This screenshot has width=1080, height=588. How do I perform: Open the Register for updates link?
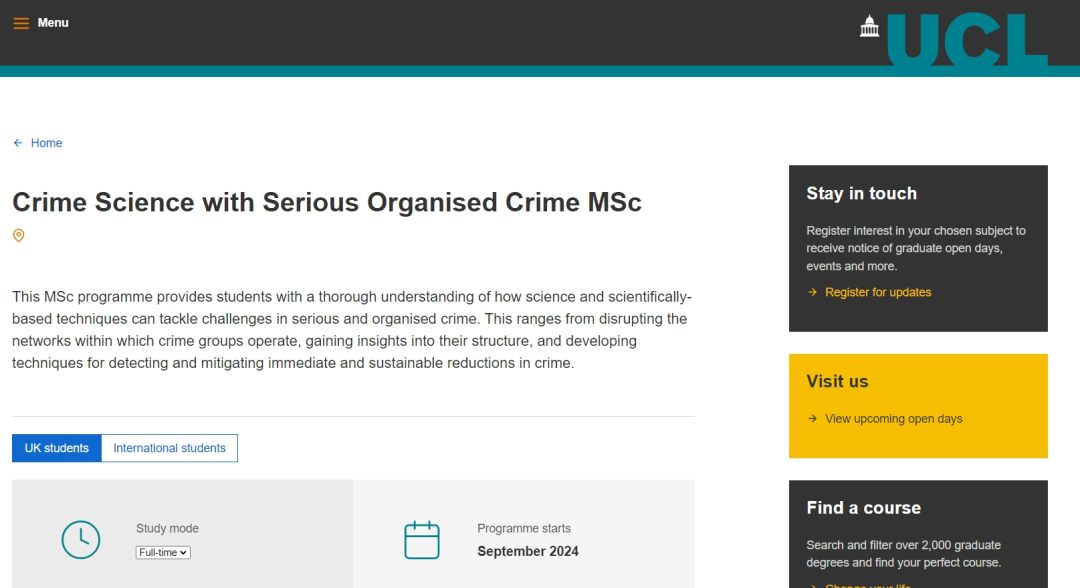pyautogui.click(x=878, y=293)
